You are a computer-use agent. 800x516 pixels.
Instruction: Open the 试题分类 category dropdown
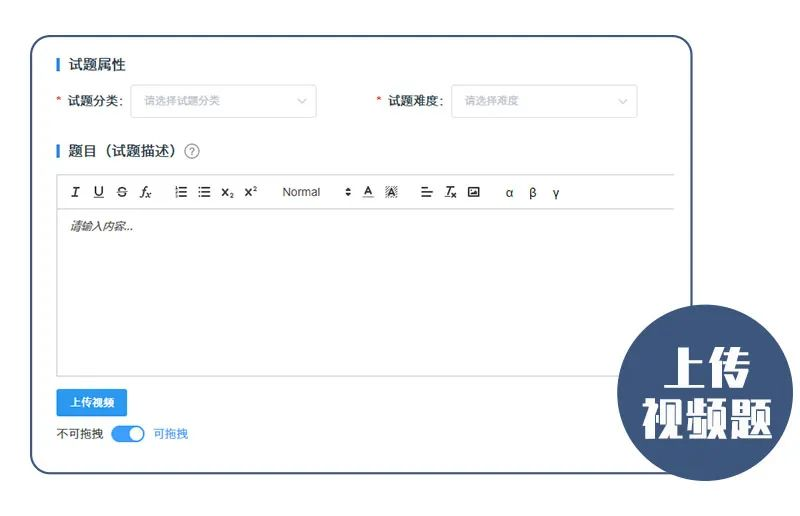point(223,101)
